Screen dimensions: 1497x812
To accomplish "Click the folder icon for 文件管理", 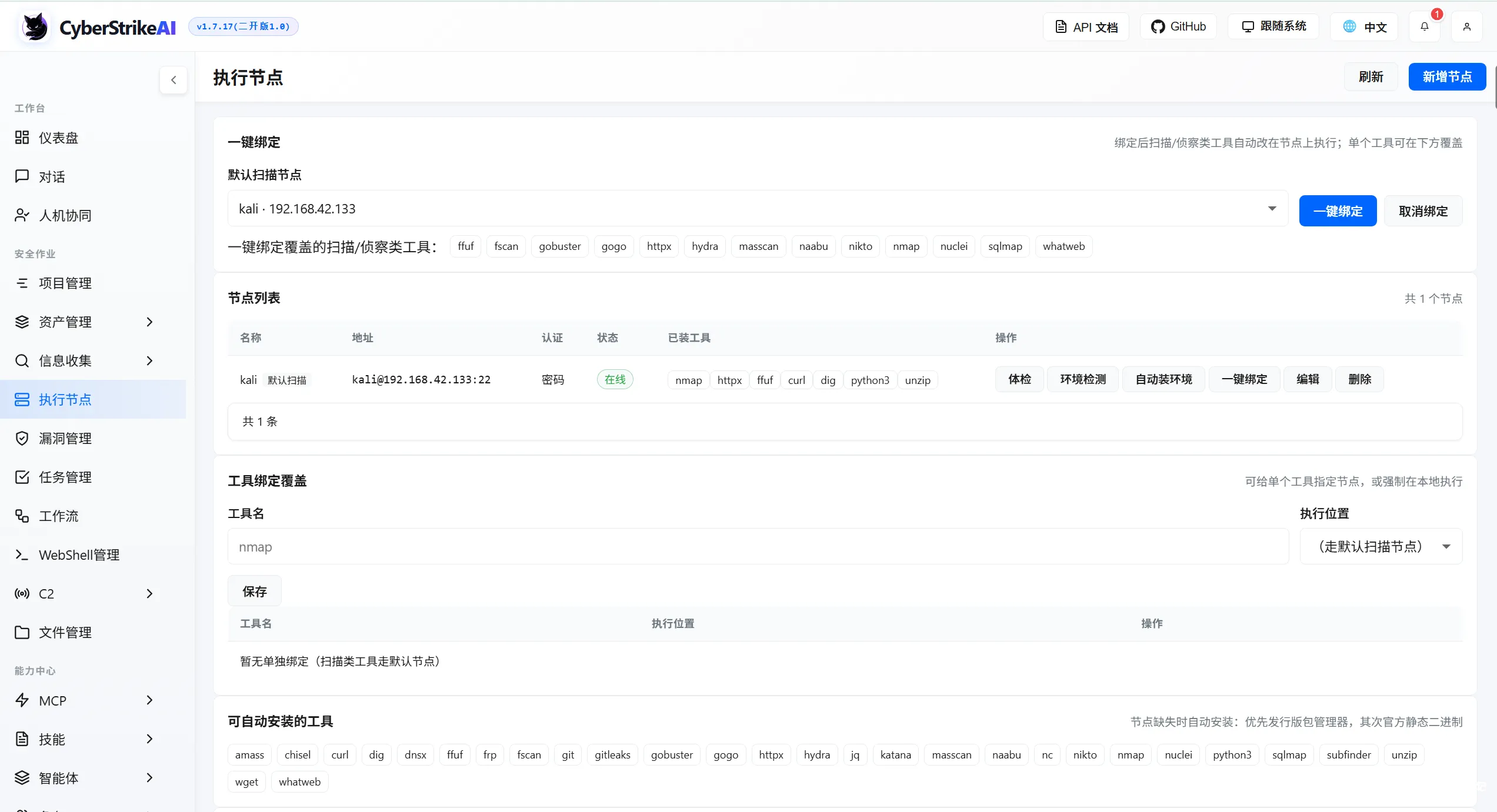I will pyautogui.click(x=22, y=633).
